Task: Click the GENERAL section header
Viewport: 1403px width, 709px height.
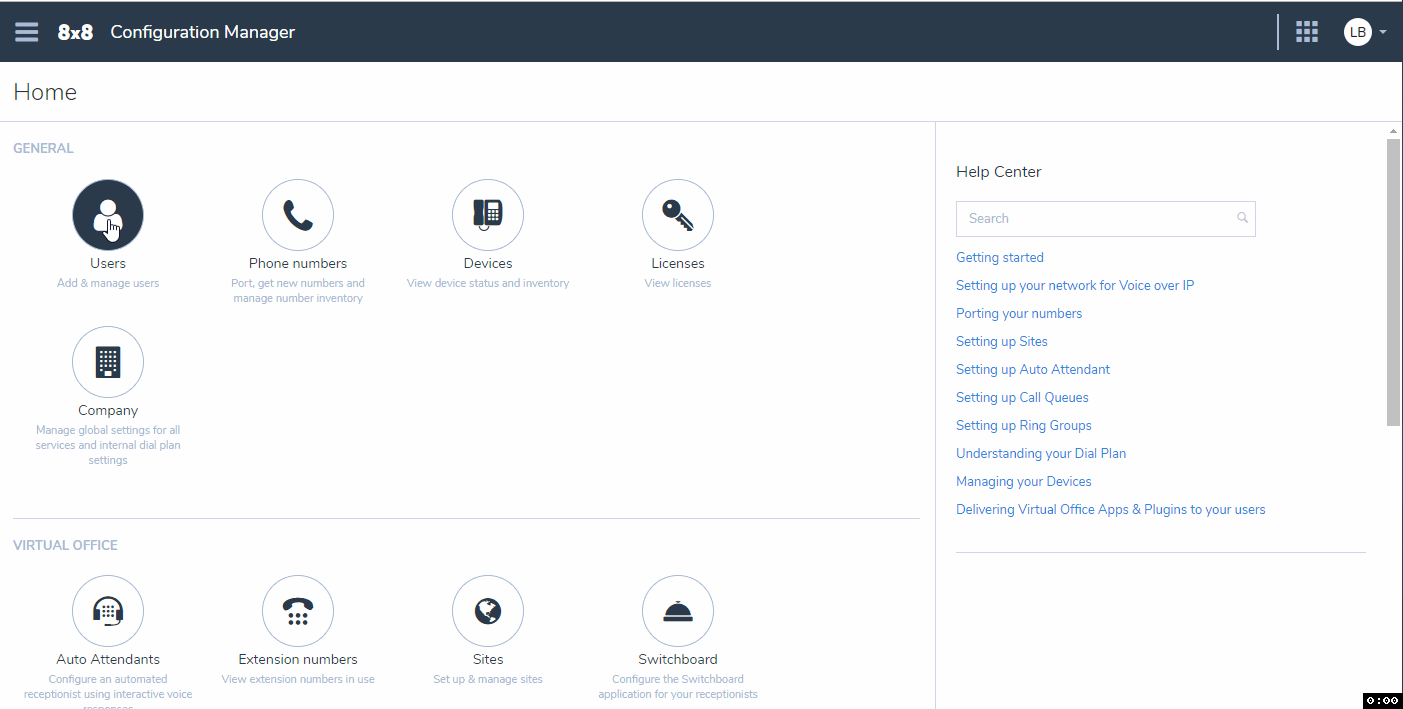Action: pyautogui.click(x=43, y=148)
